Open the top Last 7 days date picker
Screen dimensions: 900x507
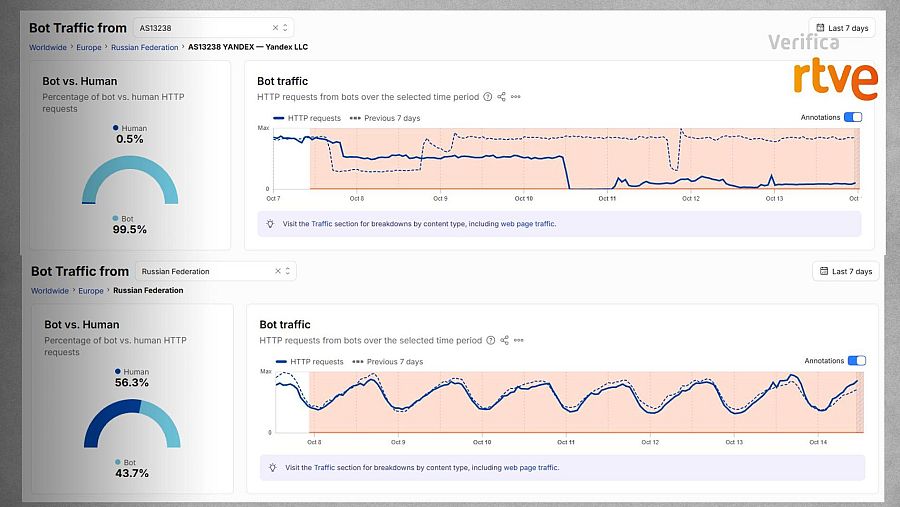point(842,28)
